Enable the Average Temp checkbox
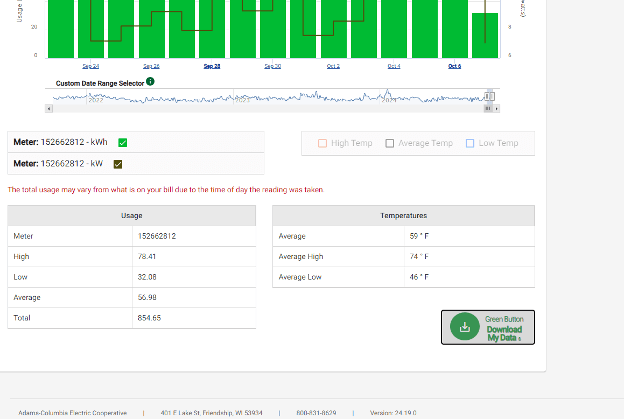Screen dimensions: 624x420 click(390, 143)
